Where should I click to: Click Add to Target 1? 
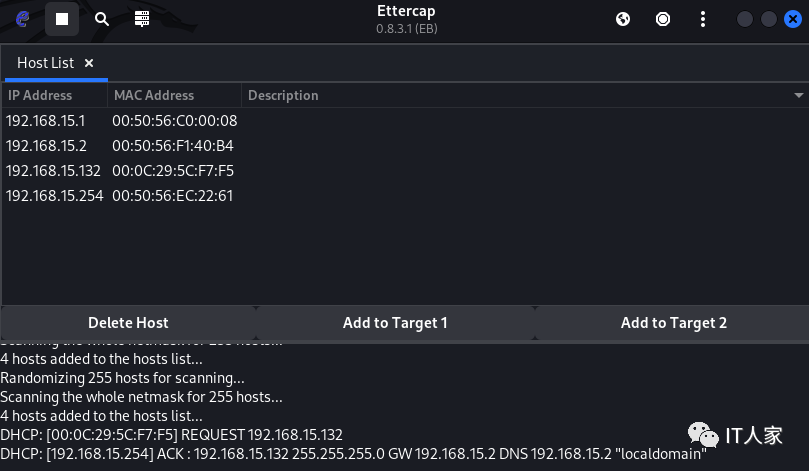[395, 323]
